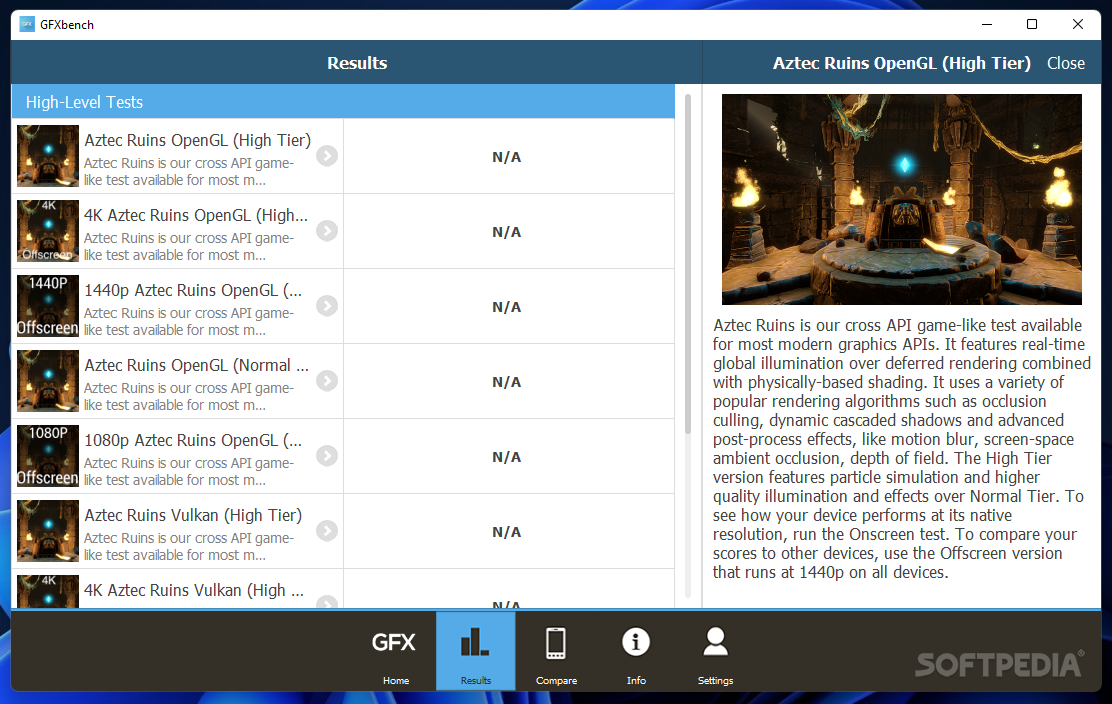The height and width of the screenshot is (704, 1112).
Task: Select the 1440p Aztec Ruins OpenGL title
Action: 193,291
